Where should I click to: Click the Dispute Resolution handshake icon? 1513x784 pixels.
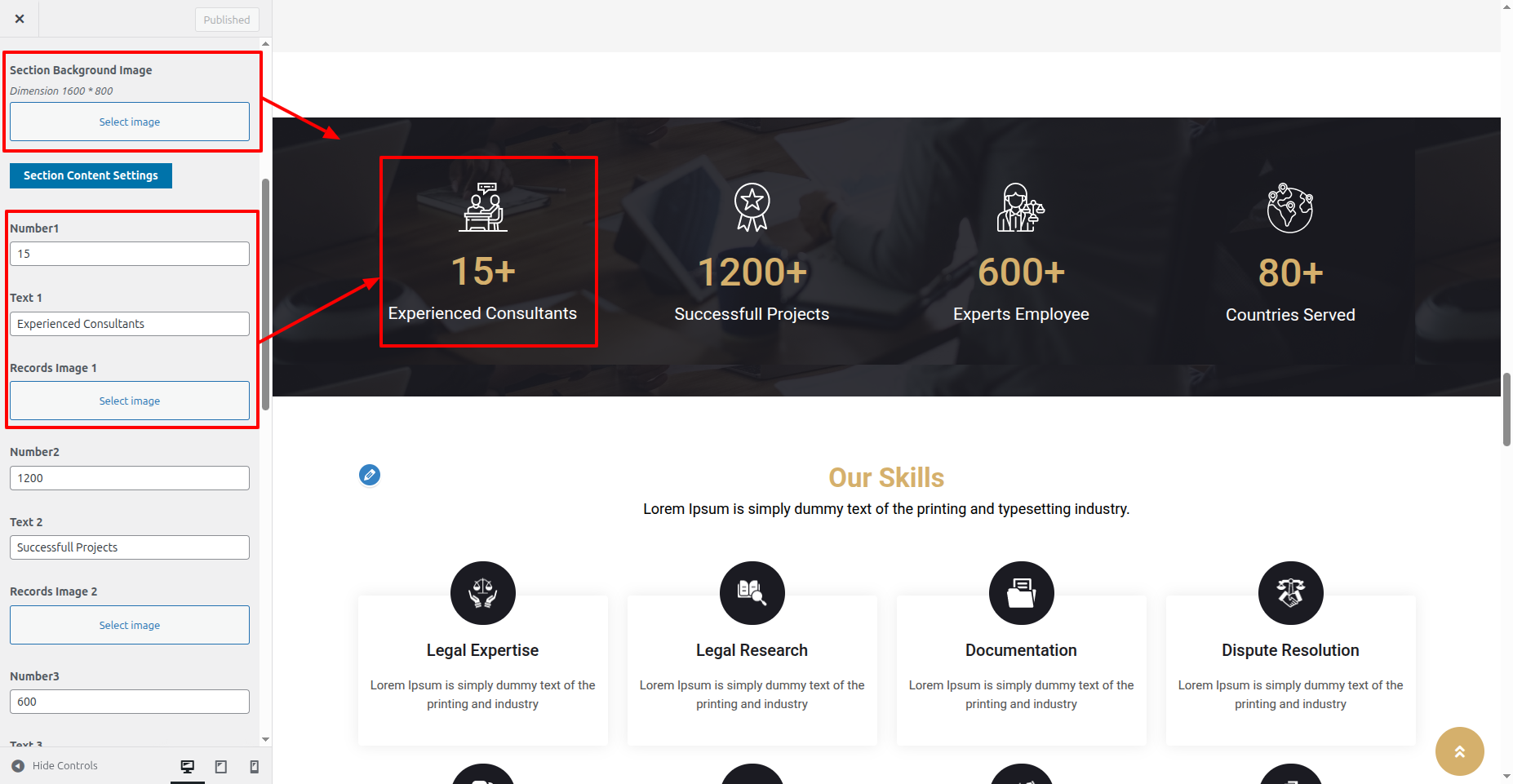pos(1290,593)
